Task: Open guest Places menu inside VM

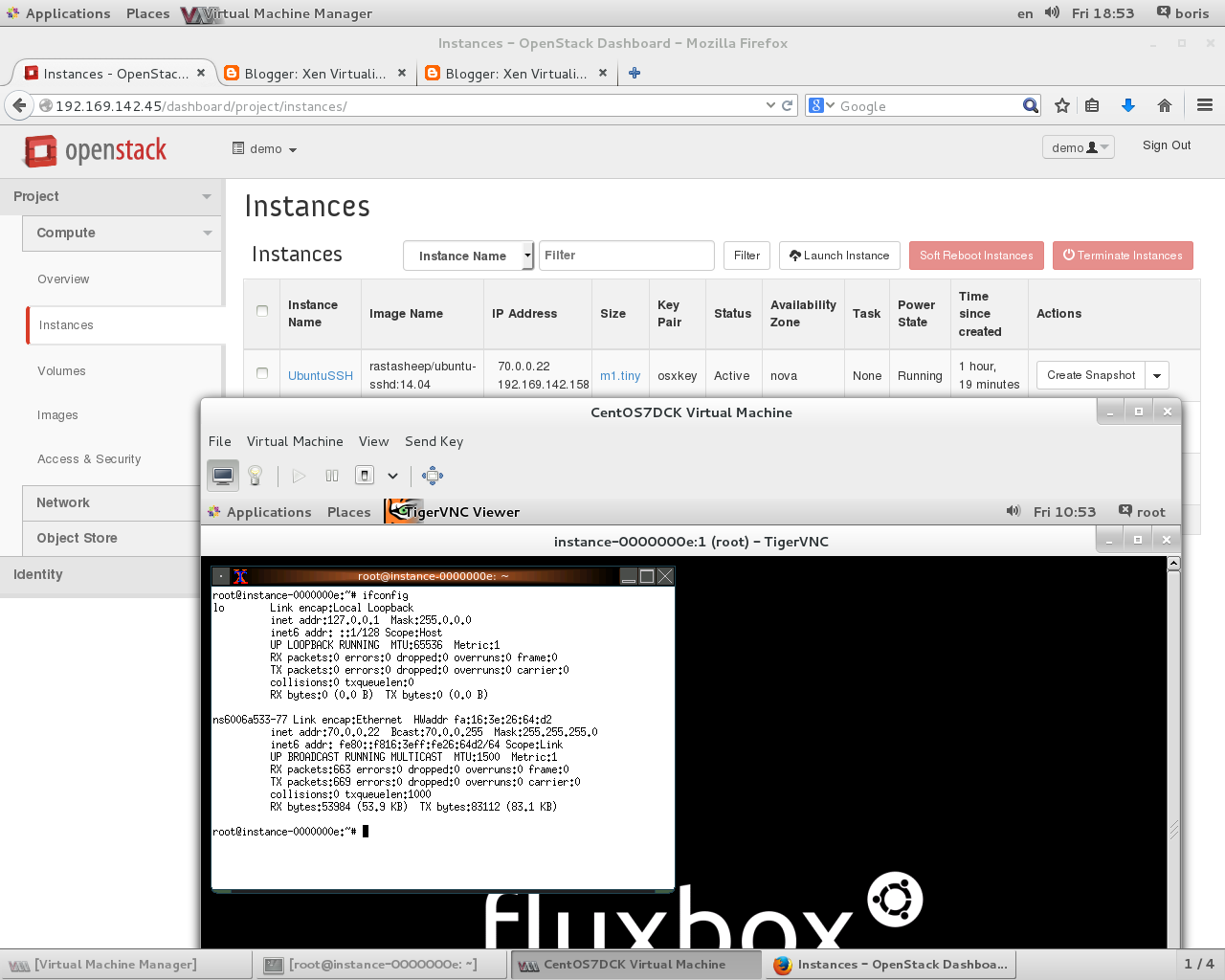Action: point(348,512)
